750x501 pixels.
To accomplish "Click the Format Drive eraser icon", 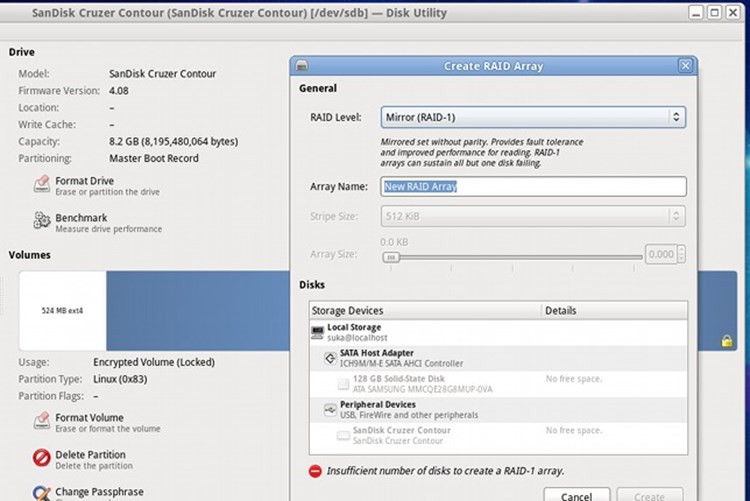I will pyautogui.click(x=42, y=184).
